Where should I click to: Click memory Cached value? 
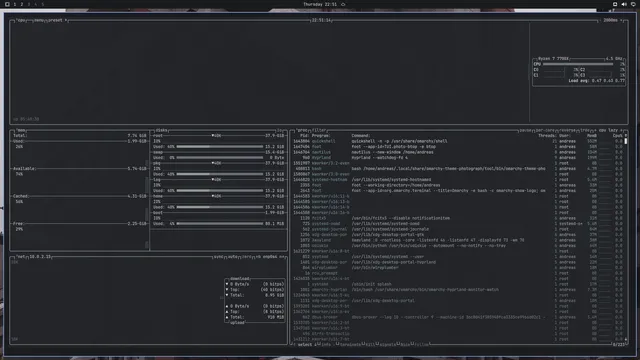point(137,196)
